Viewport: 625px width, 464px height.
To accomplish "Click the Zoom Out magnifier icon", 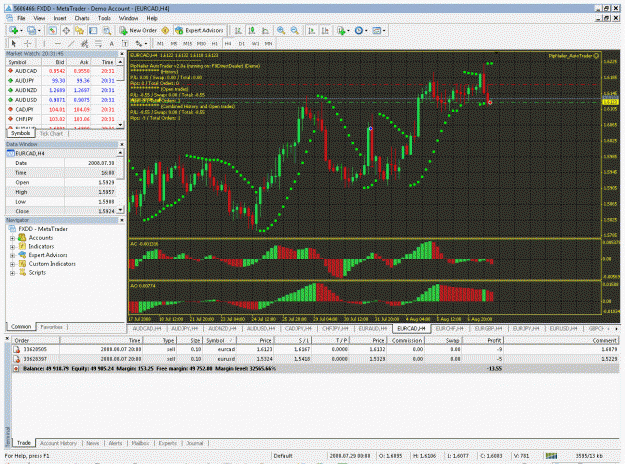I will [295, 30].
